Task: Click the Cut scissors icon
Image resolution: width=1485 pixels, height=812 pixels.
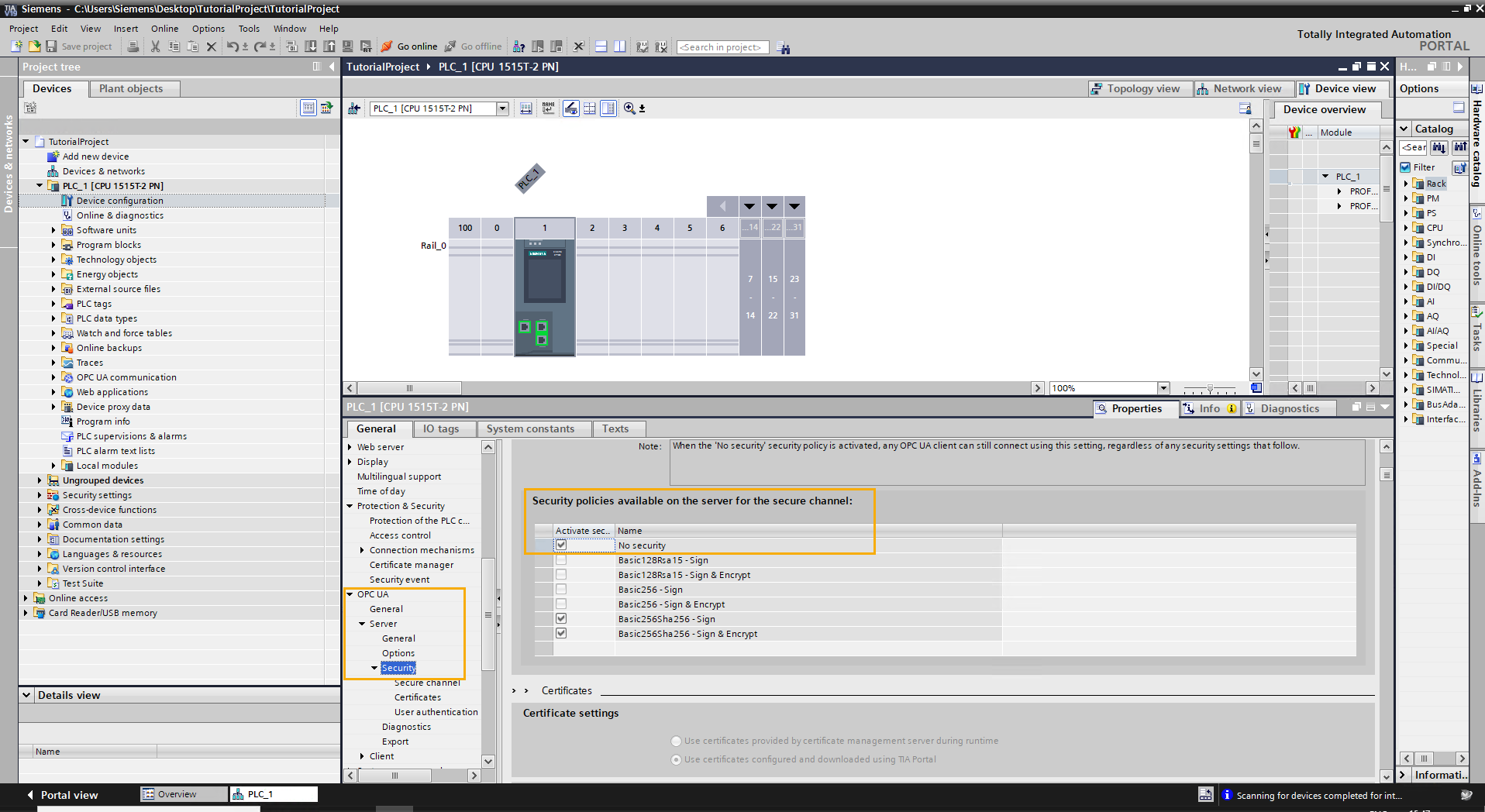Action: coord(155,46)
